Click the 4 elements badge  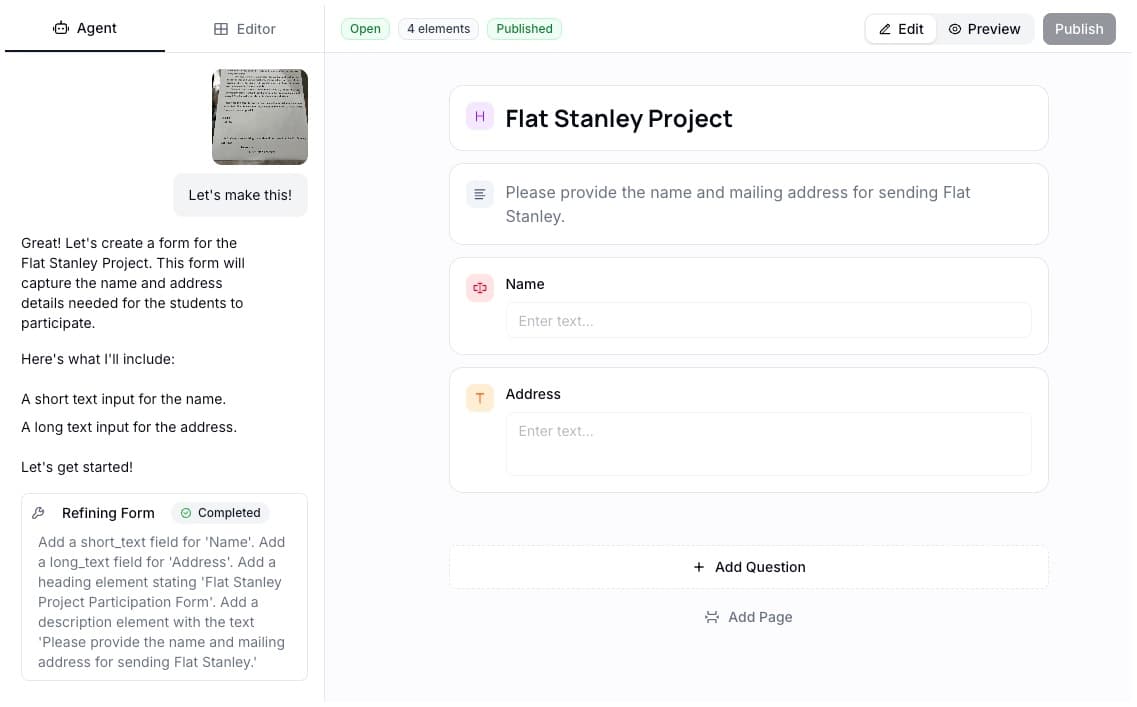click(438, 29)
